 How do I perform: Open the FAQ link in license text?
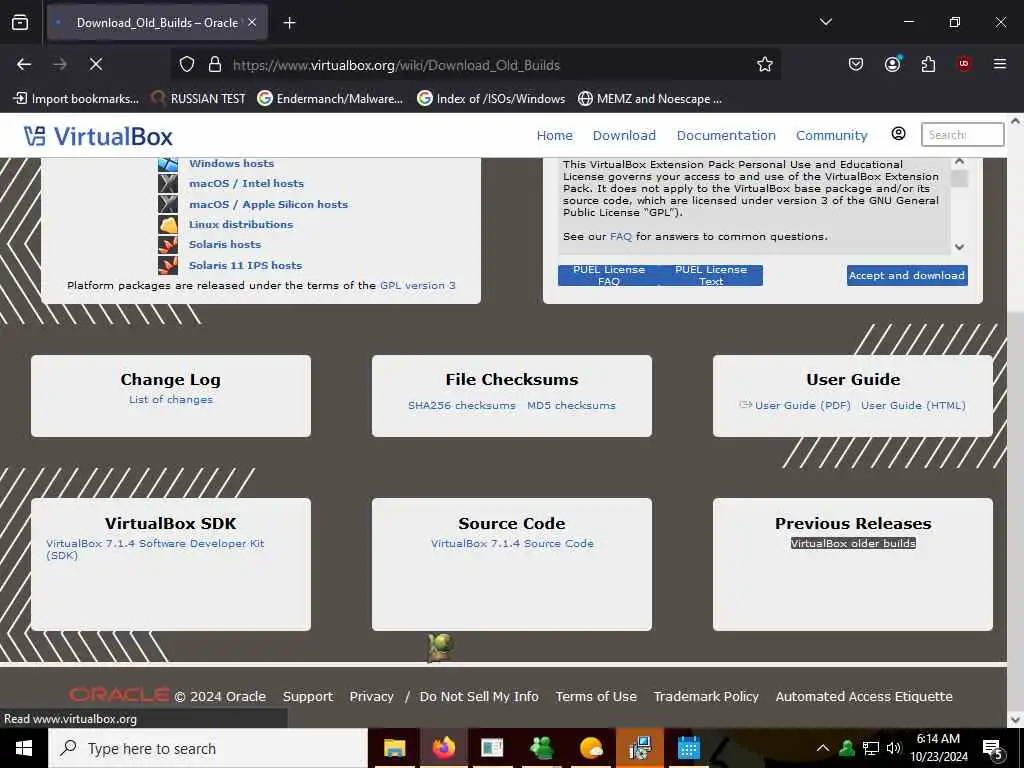coord(620,236)
